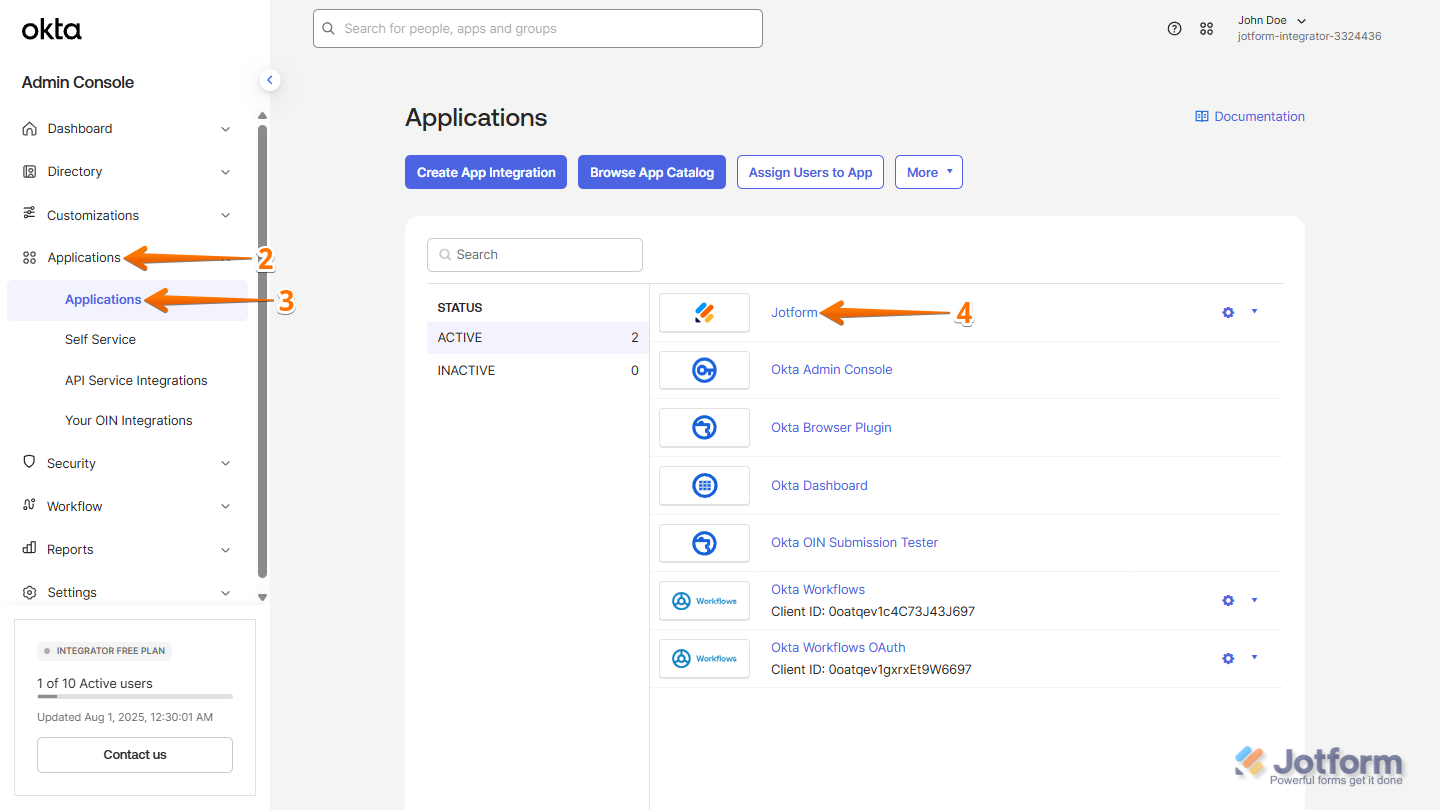Image resolution: width=1440 pixels, height=810 pixels.
Task: Select Applications submenu item
Action: click(127, 300)
